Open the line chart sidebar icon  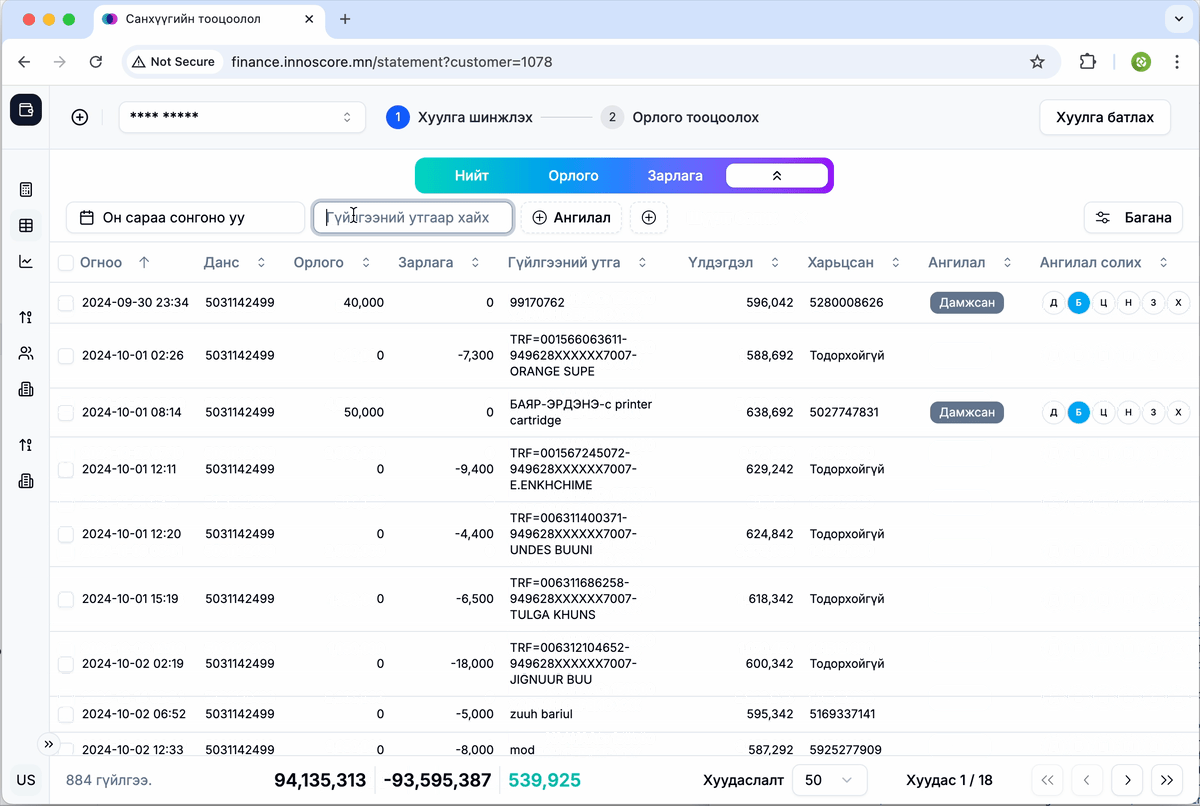click(x=26, y=262)
